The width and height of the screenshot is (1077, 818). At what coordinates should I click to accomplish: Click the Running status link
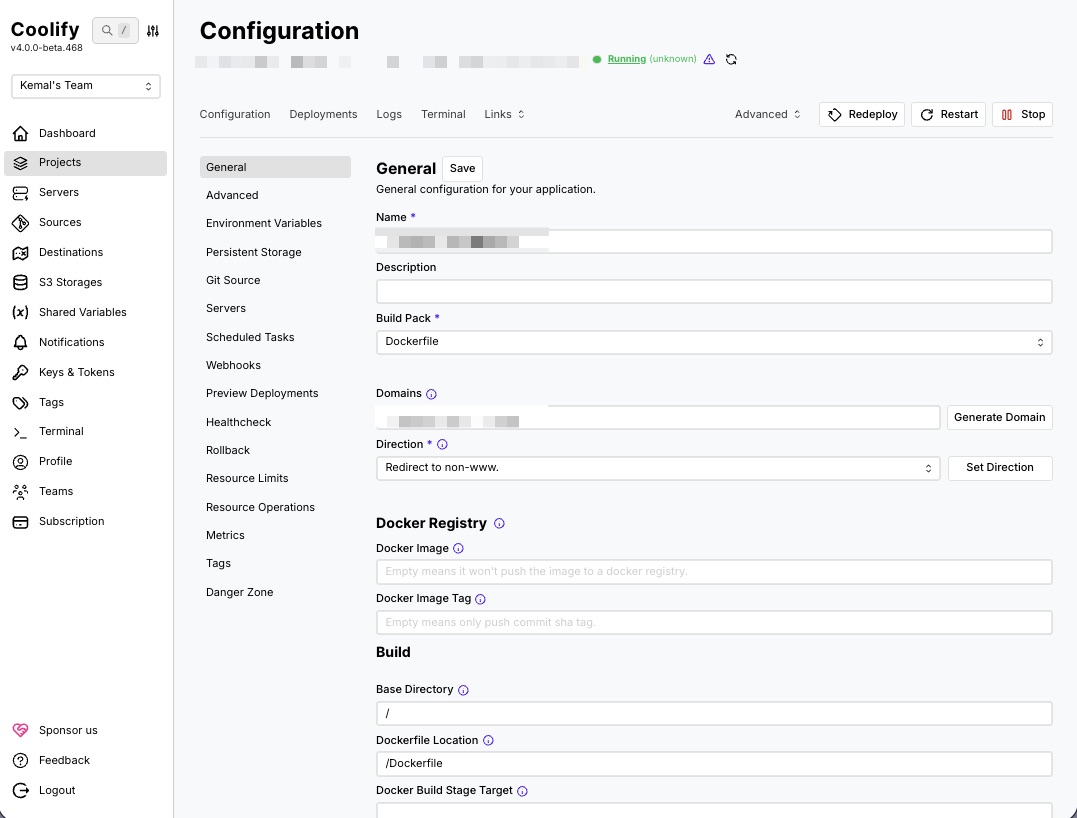click(626, 59)
